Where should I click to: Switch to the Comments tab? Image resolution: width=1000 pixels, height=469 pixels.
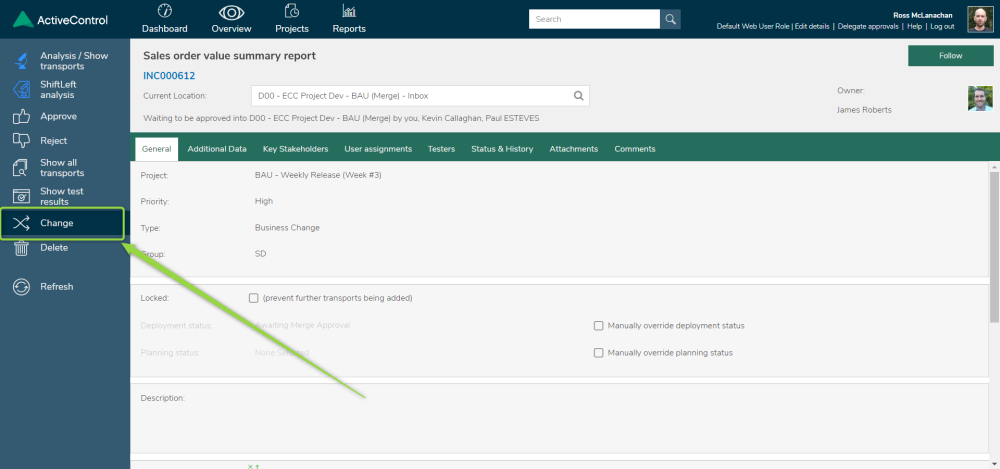[x=635, y=149]
